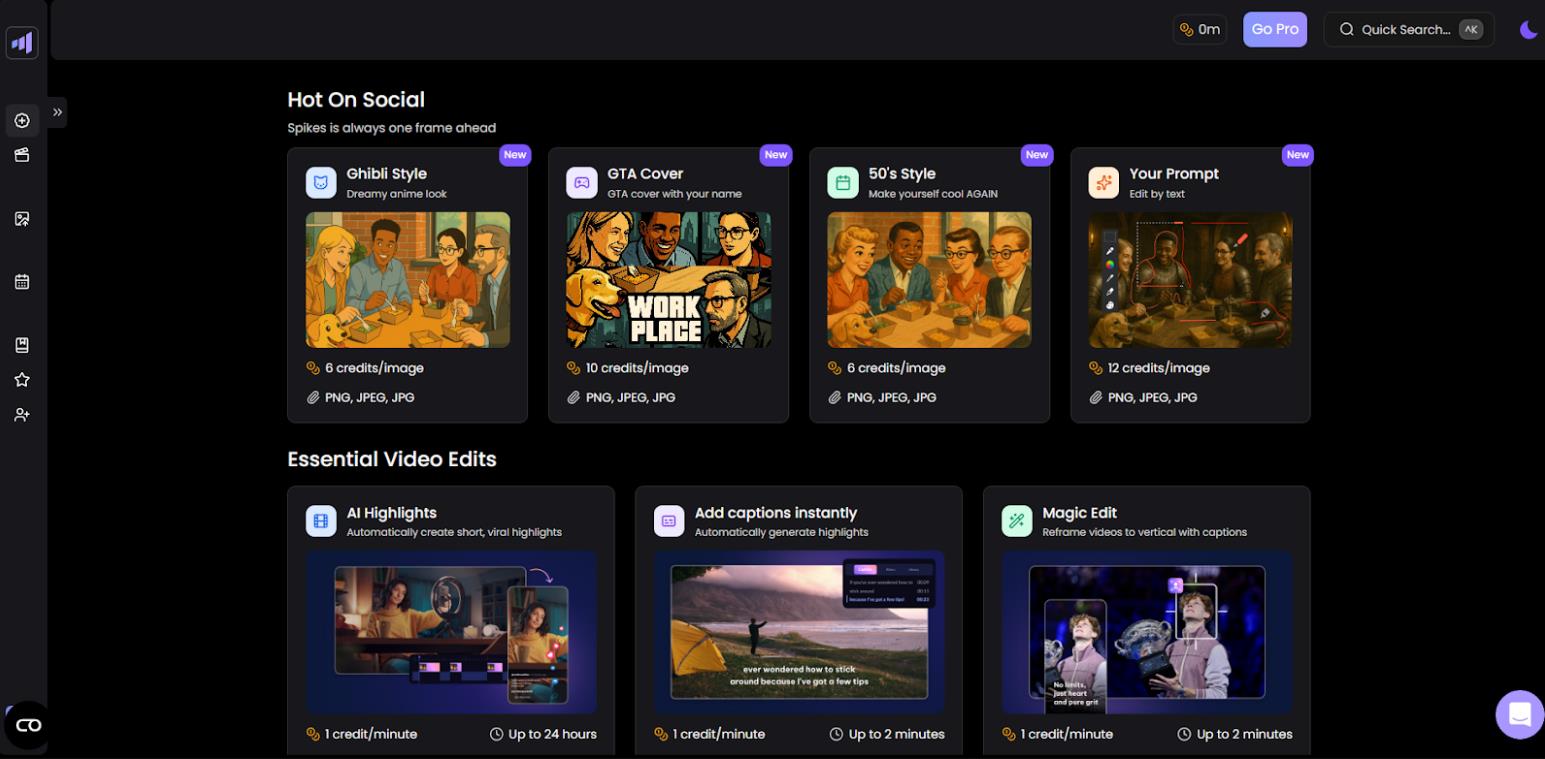Open the star favorites icon in sidebar

22,380
